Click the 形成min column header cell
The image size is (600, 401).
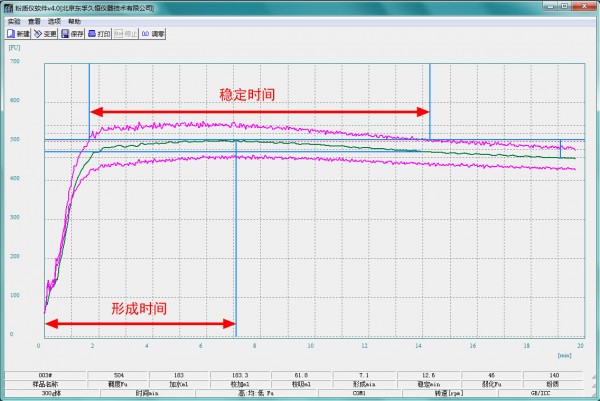[363, 384]
